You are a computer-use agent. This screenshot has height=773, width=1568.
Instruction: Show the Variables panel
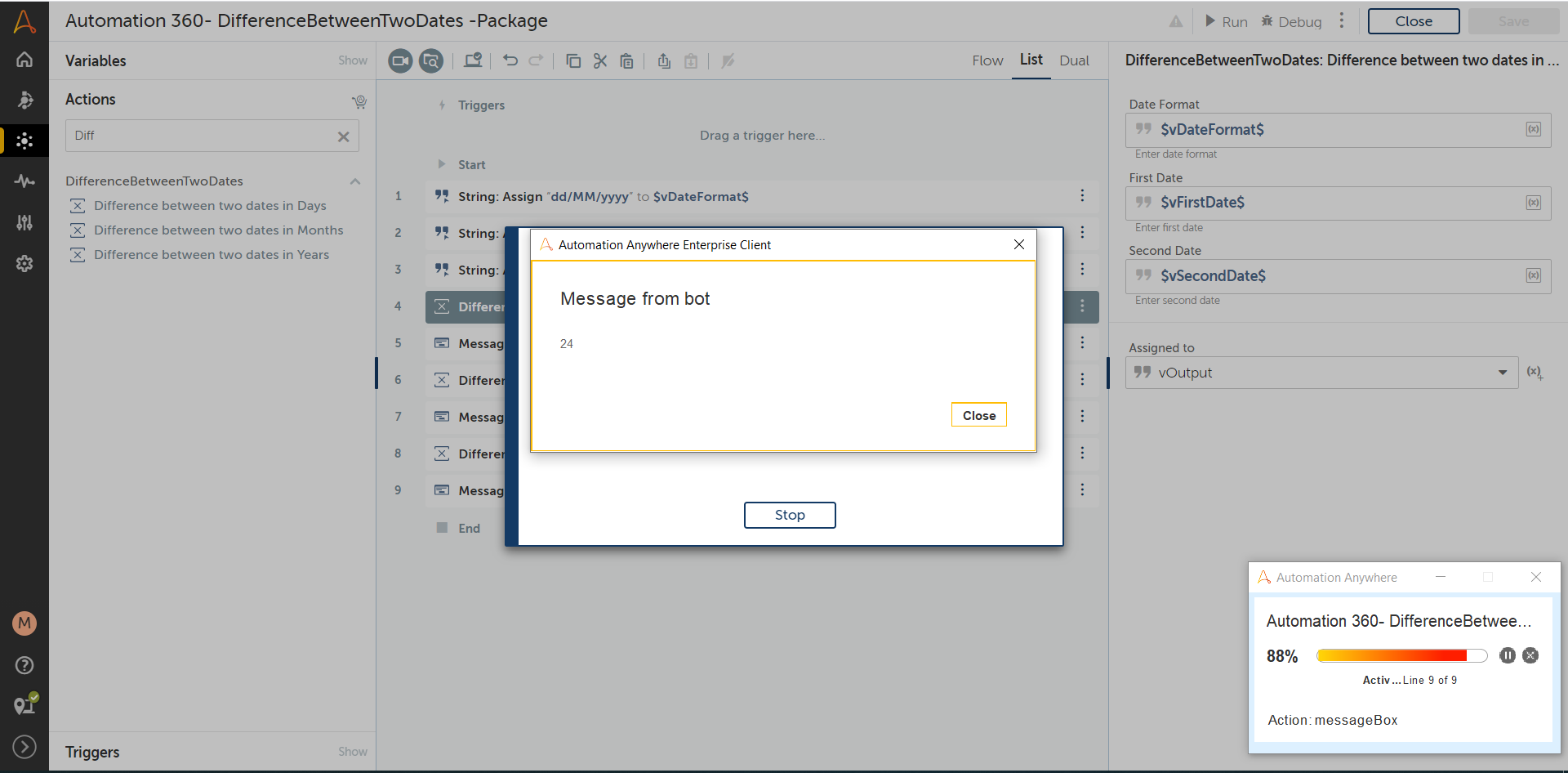point(353,60)
